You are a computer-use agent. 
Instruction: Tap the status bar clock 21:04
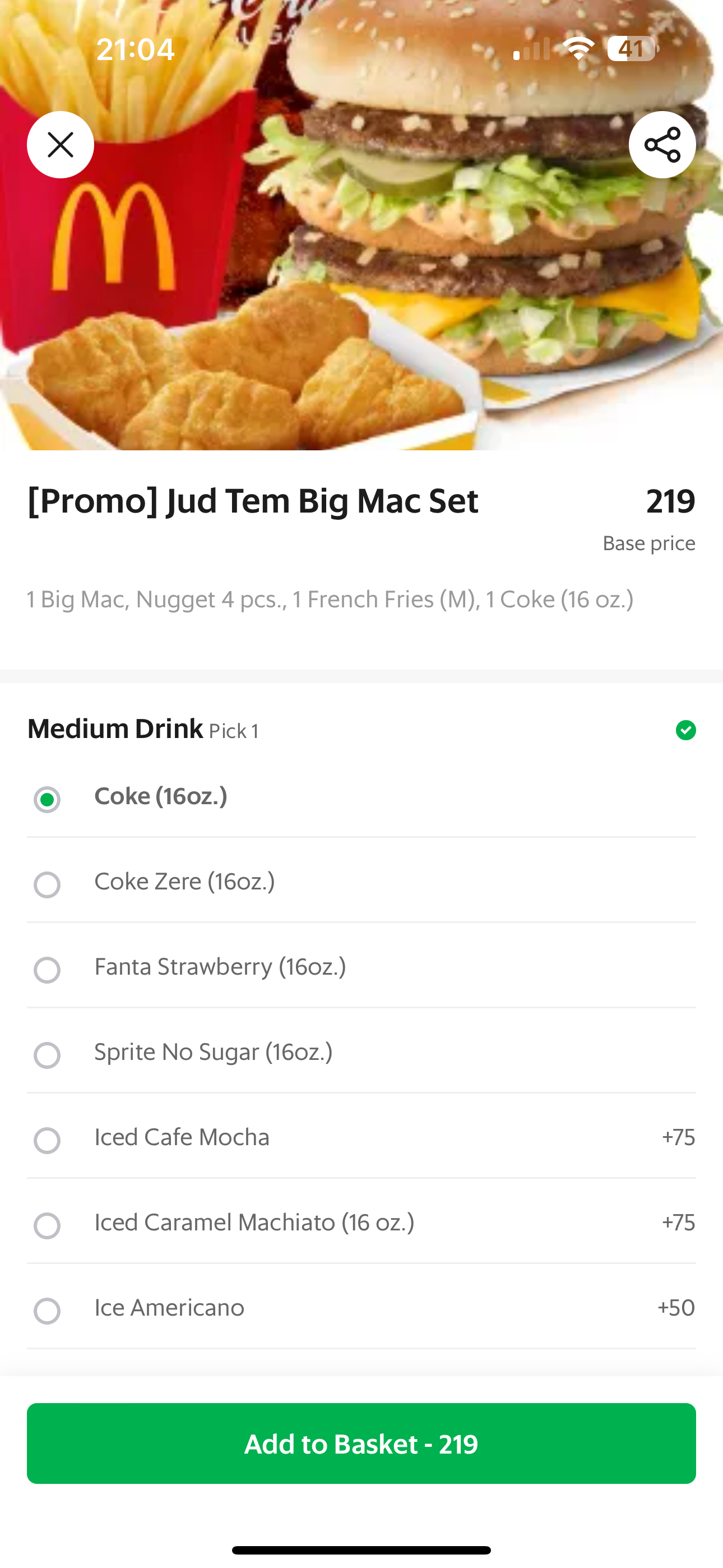click(135, 49)
